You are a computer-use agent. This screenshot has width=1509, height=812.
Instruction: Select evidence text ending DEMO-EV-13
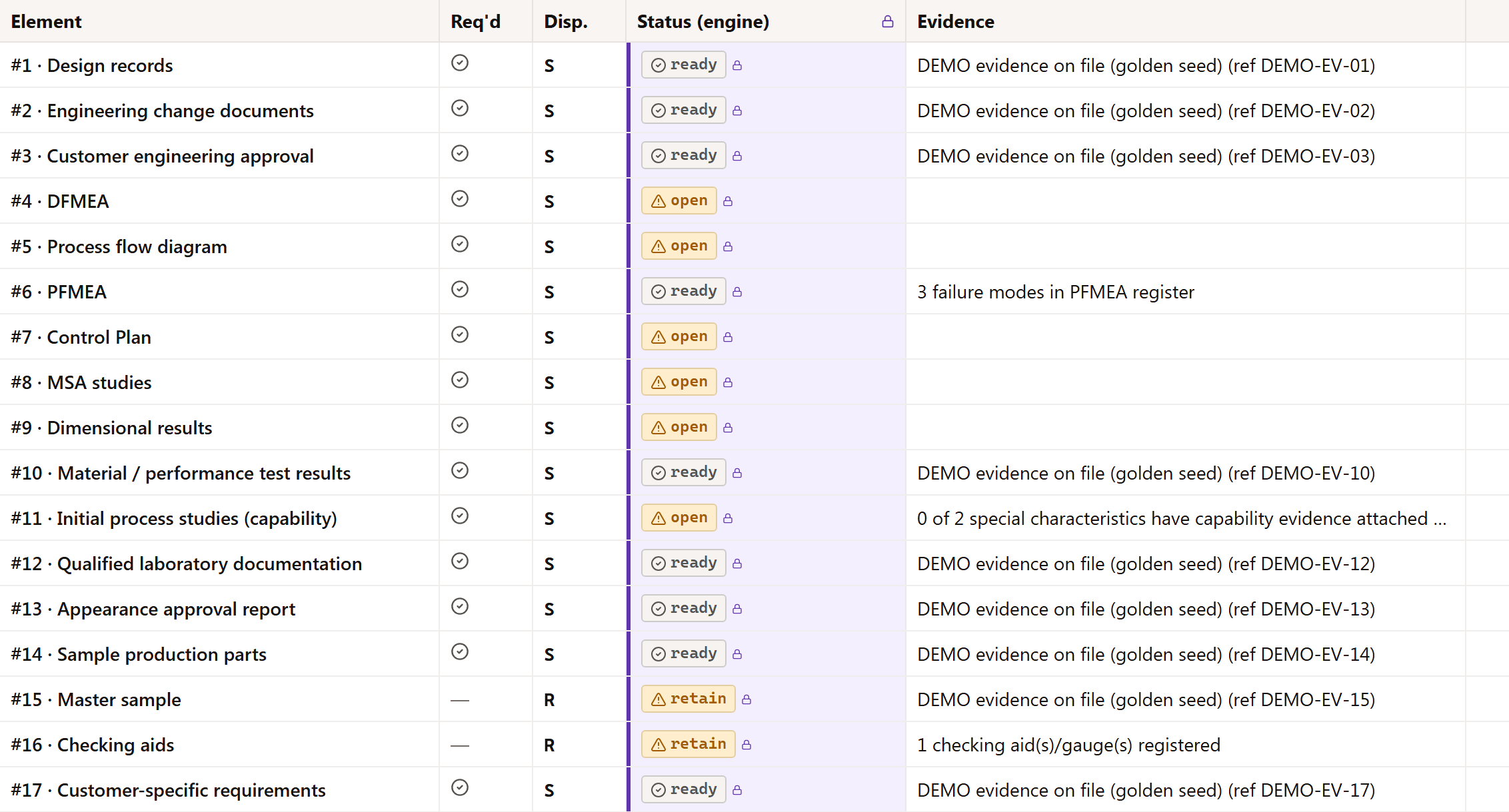(1146, 609)
